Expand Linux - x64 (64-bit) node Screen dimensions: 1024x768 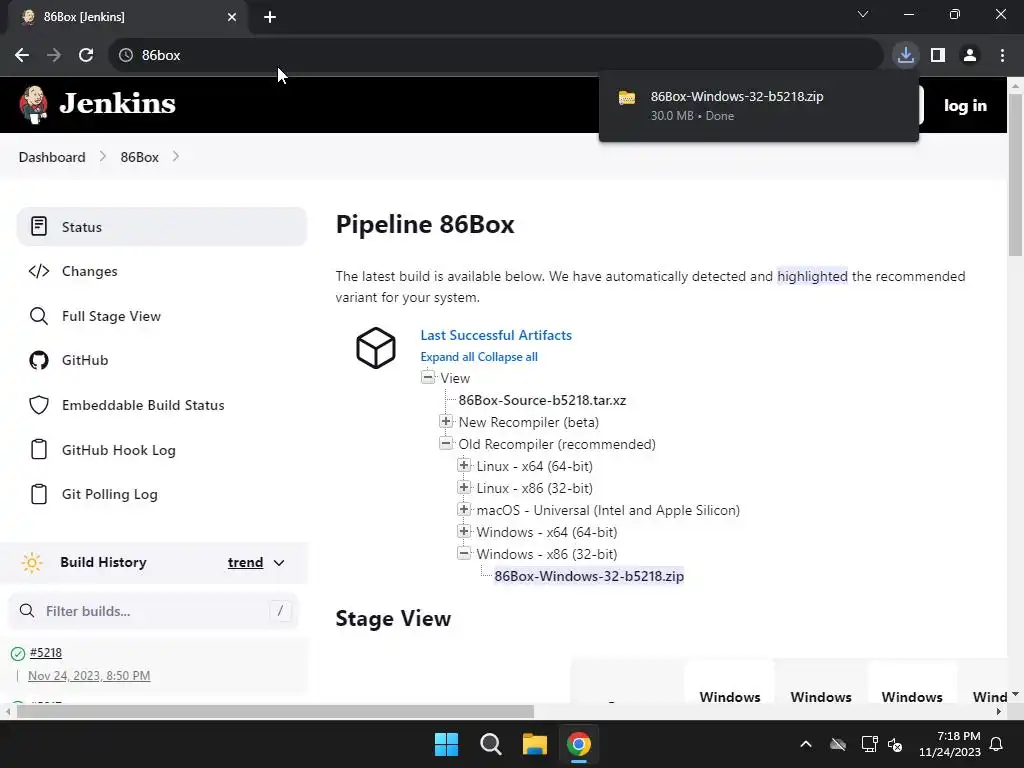[x=464, y=465]
